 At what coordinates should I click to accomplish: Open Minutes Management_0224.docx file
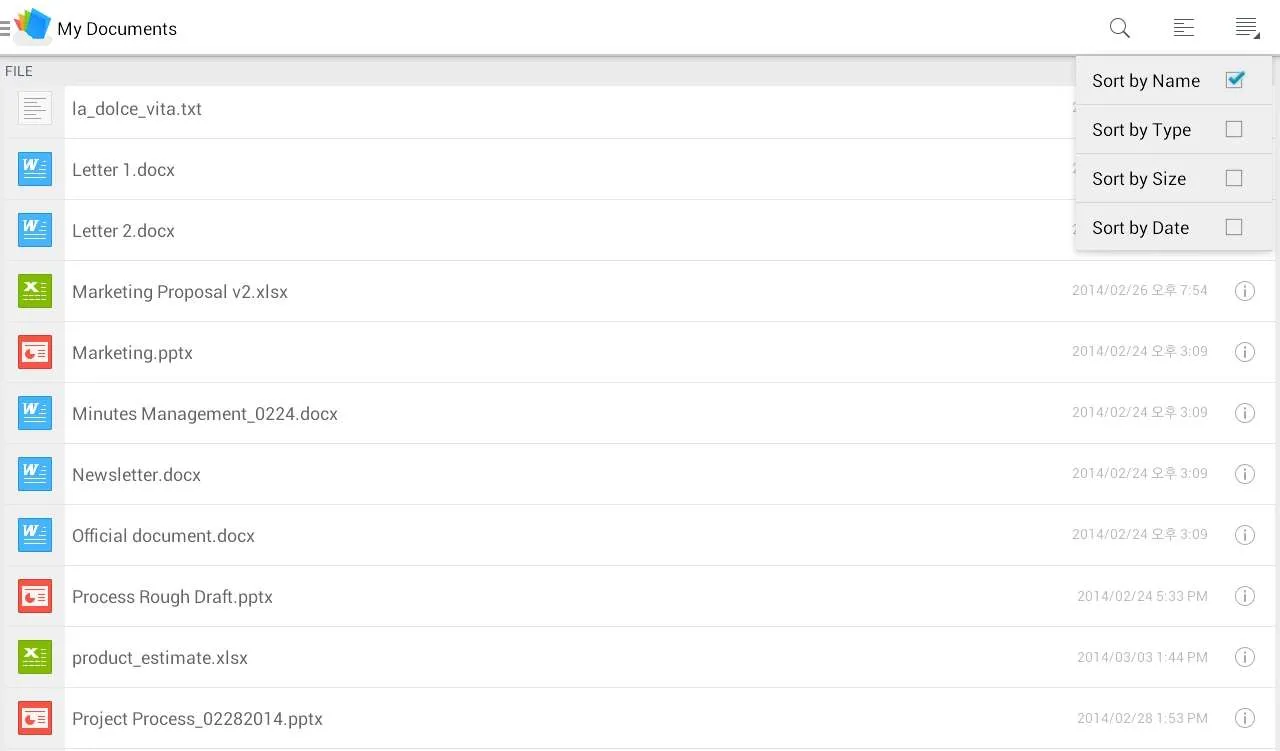[640, 413]
